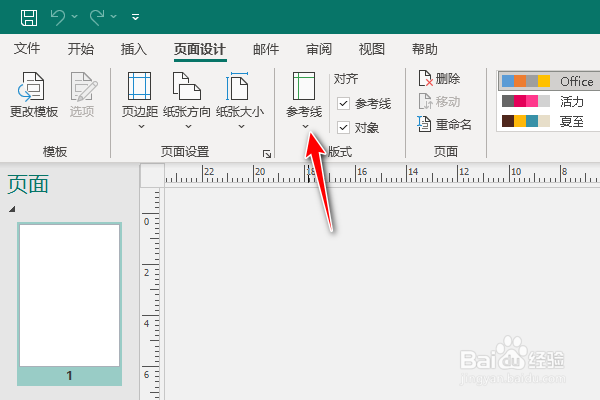Viewport: 600px width, 400px height.
Task: Open Customize Quick Access Toolbar menu
Action: coord(135,17)
